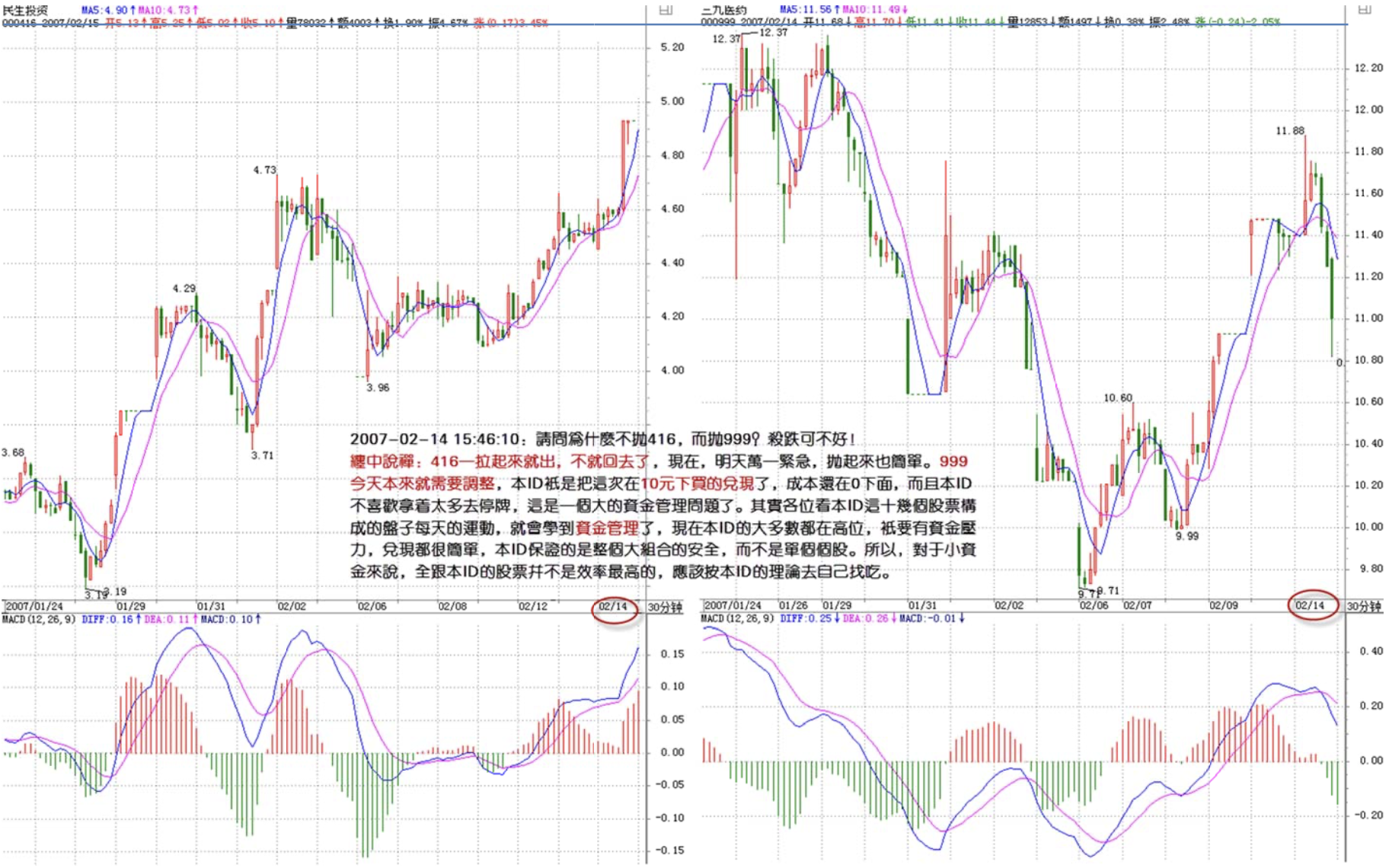Click the 民生投资 stock name label
Viewport: 1389px width, 868px height.
tap(25, 10)
